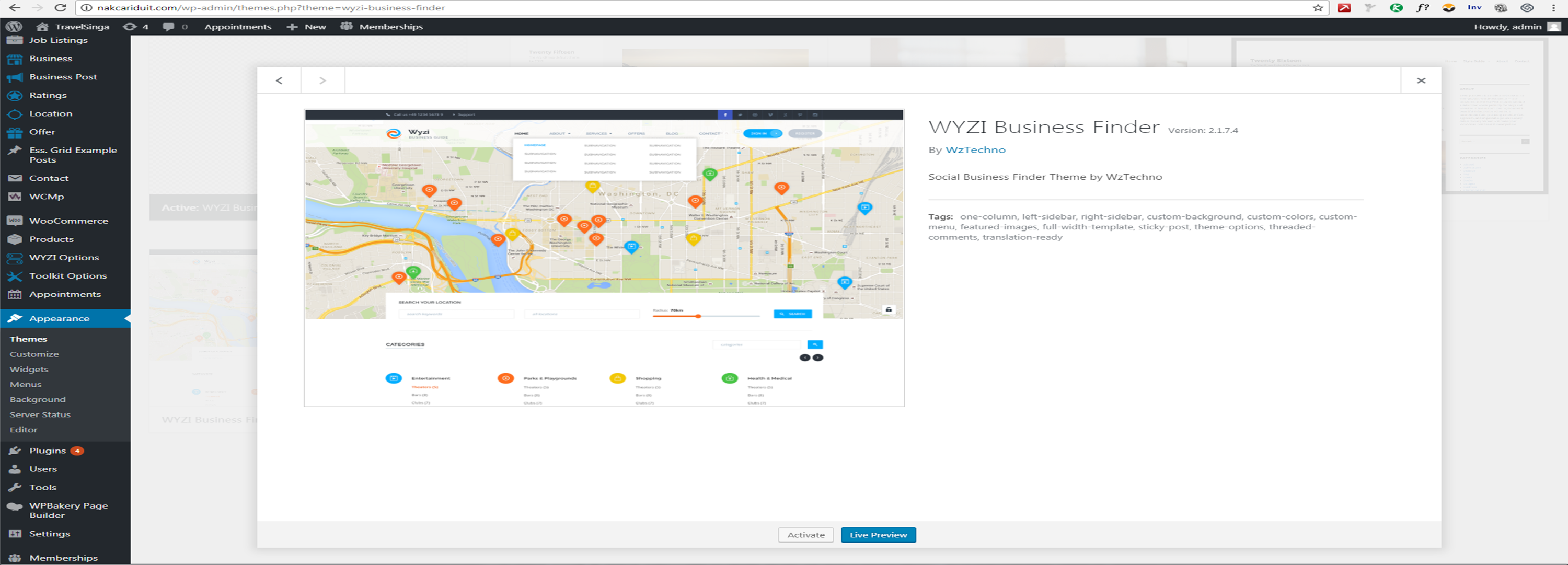Click the WordPress logo in the admin bar
Screen dimensions: 1568x565
coord(14,26)
